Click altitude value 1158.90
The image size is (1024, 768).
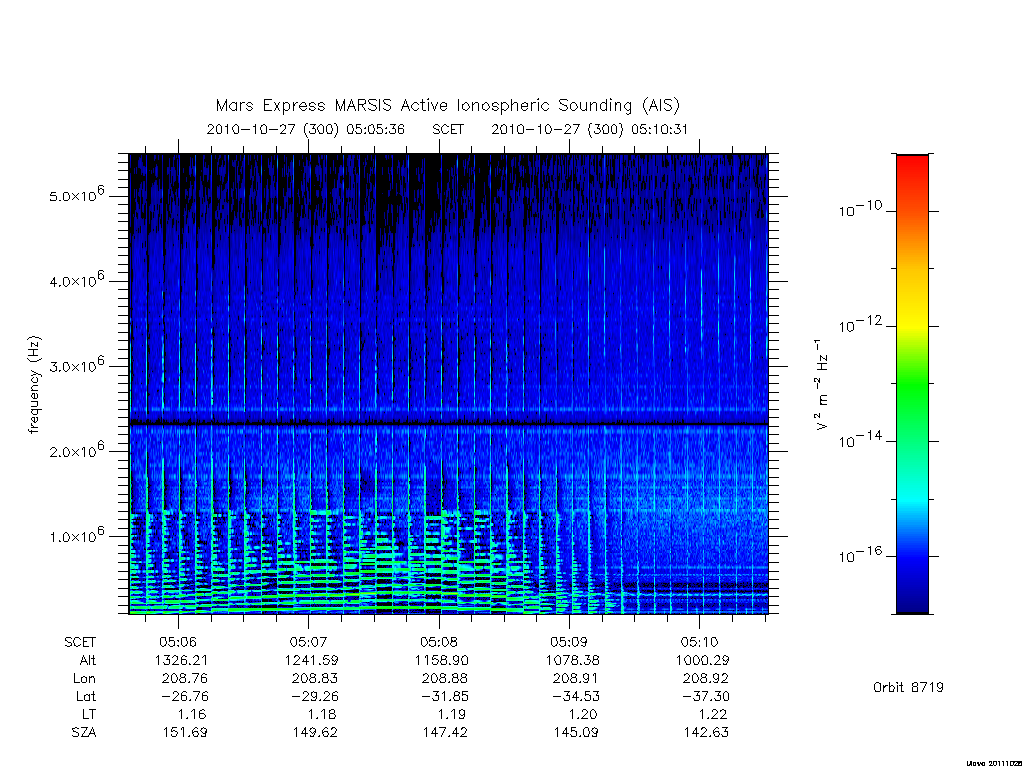441,660
